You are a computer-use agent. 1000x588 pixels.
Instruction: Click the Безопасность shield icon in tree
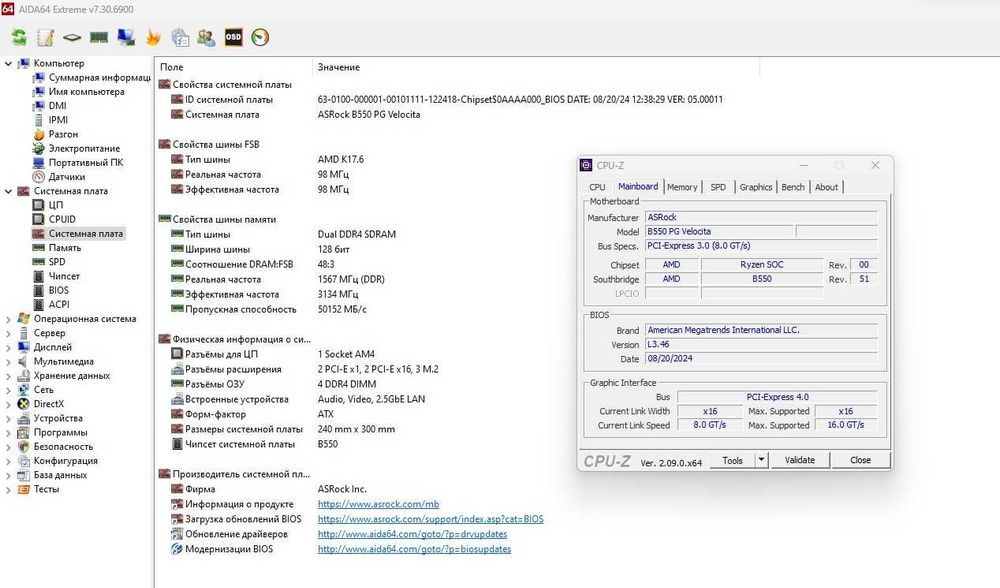(x=24, y=446)
